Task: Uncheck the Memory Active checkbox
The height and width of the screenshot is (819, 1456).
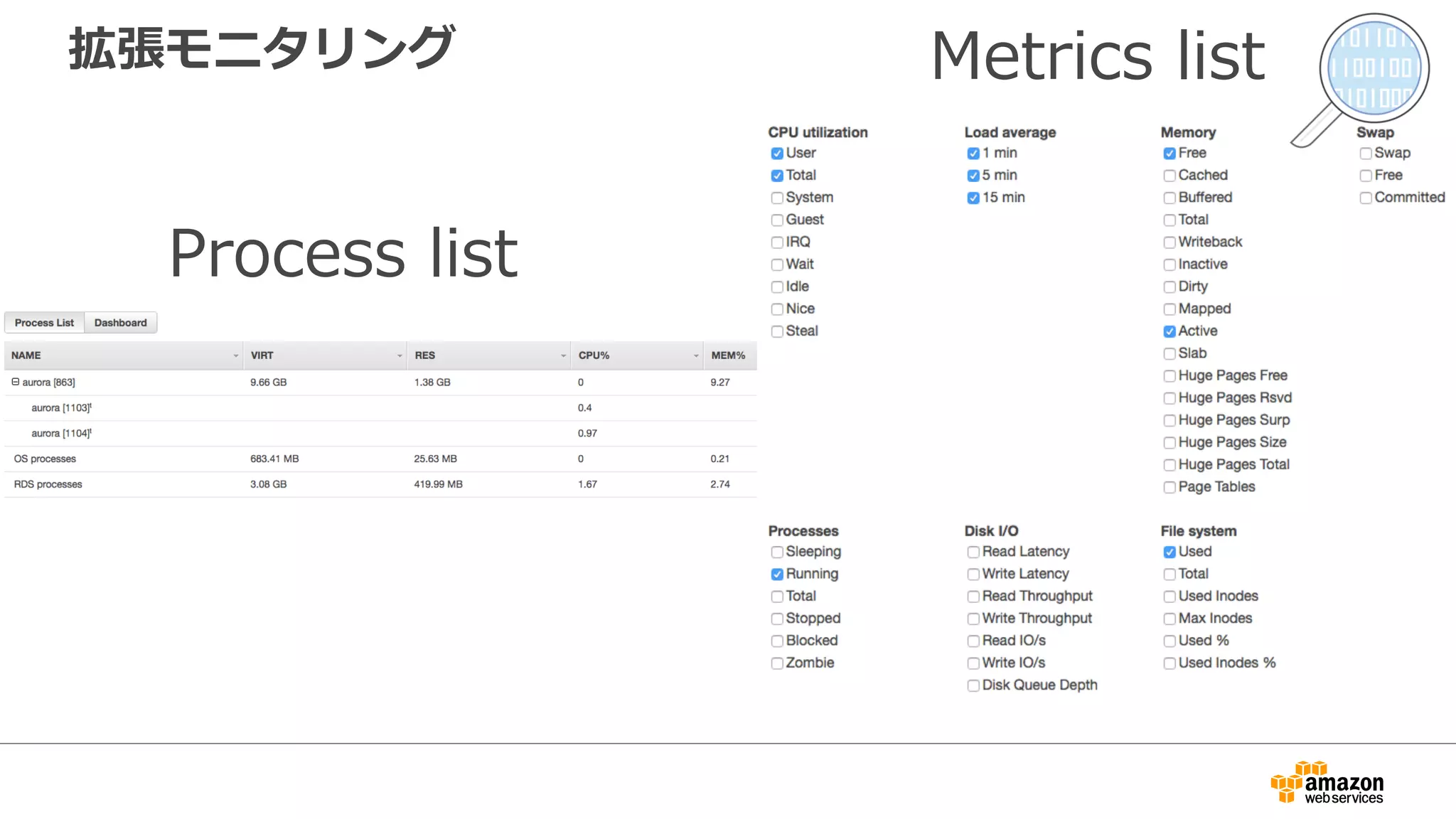Action: pyautogui.click(x=1169, y=331)
